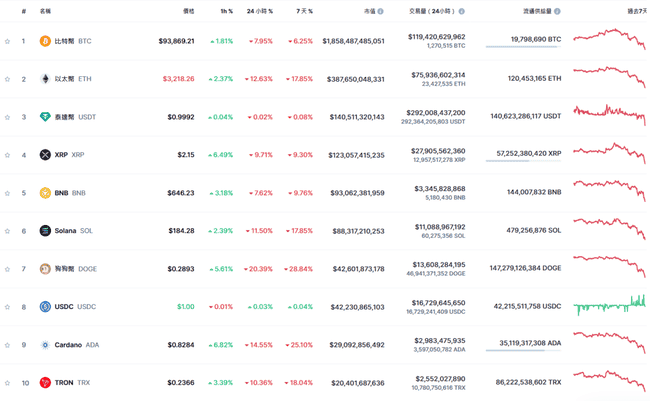Click 42,215,511,758 USDC supply value
The width and height of the screenshot is (650, 401).
[527, 306]
